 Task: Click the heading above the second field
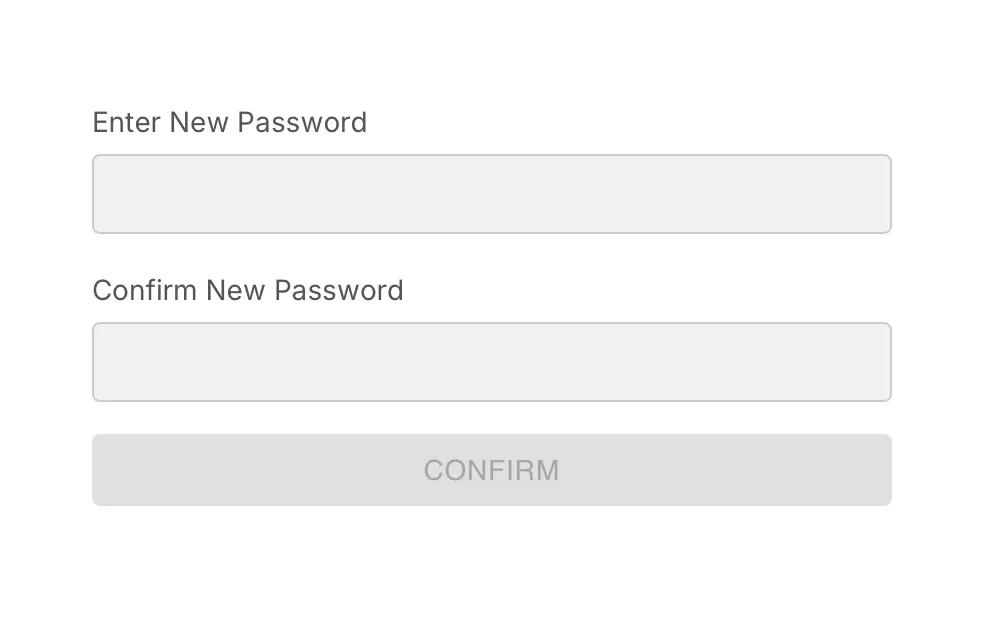coord(247,290)
